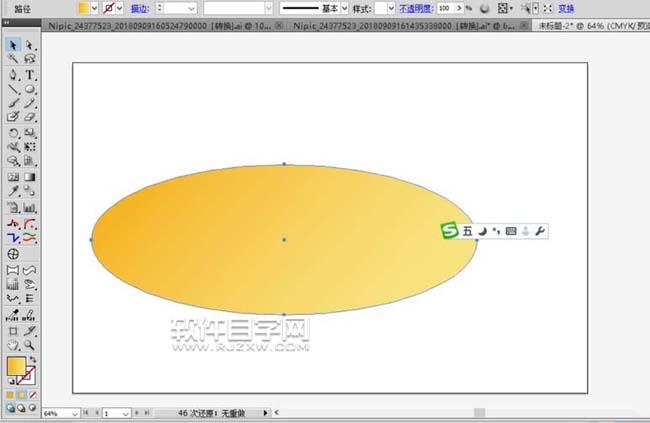Select the Artboard tool

(x=13, y=331)
